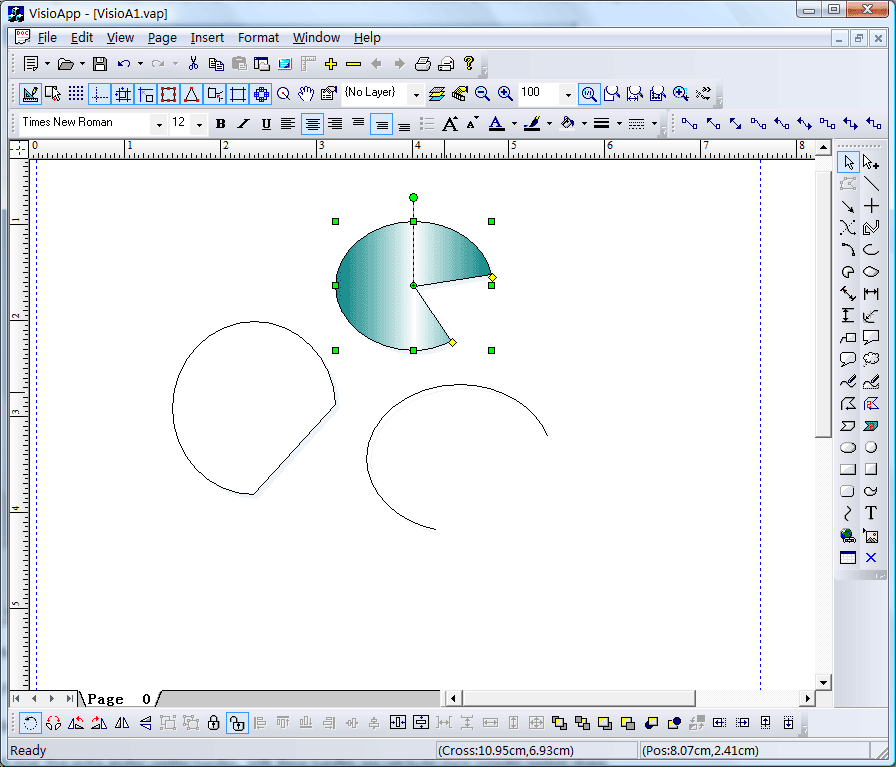This screenshot has width=896, height=767.
Task: Toggle the design mode pencil button
Action: pyautogui.click(x=30, y=94)
